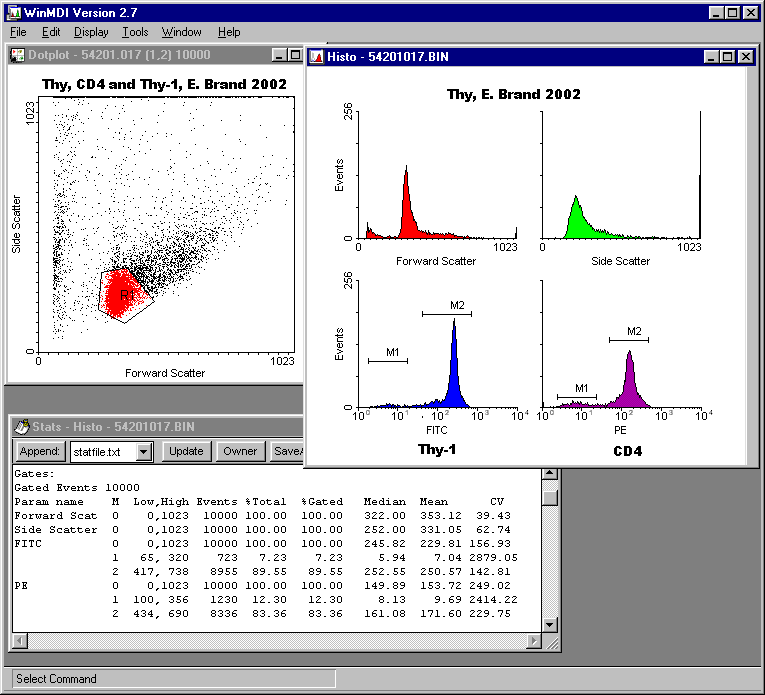
Task: Open the Display menu
Action: pyautogui.click(x=91, y=32)
